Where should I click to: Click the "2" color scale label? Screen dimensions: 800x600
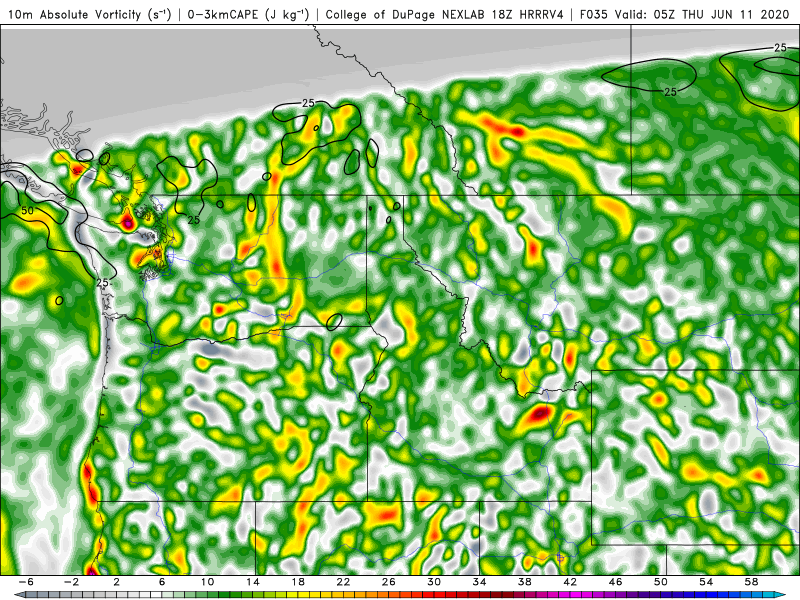[116, 582]
